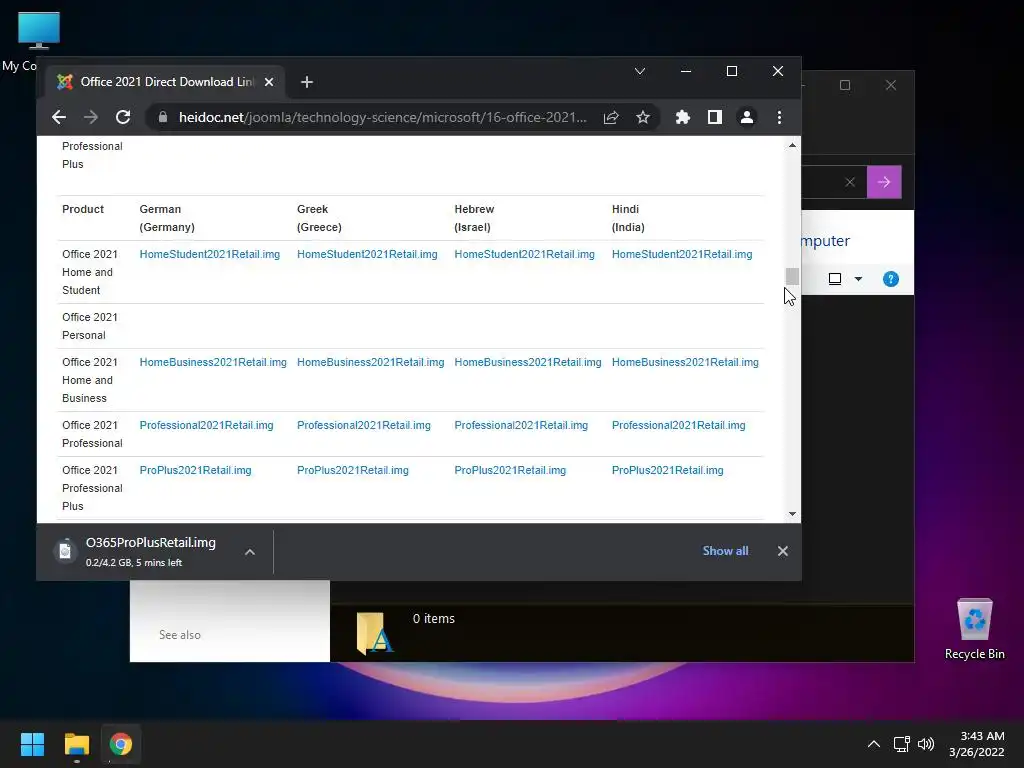
Task: Download Hindi HomeBusiness2021Retail.img
Action: pyautogui.click(x=685, y=362)
